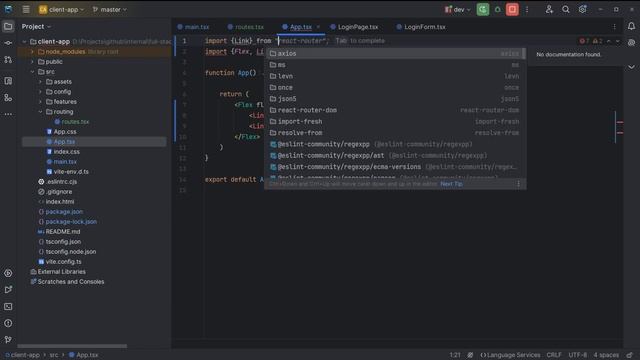The width and height of the screenshot is (640, 360).
Task: Click the Debug bug icon
Action: point(498,9)
